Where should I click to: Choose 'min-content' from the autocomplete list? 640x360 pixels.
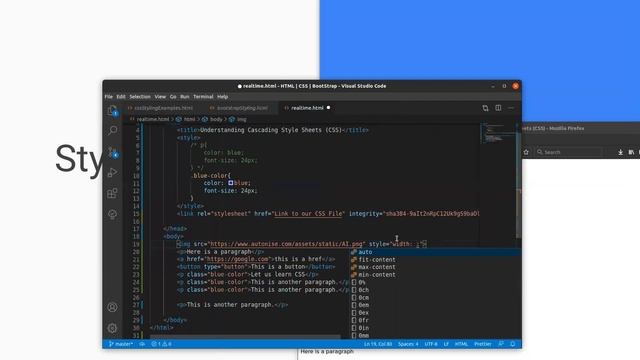click(x=435, y=275)
